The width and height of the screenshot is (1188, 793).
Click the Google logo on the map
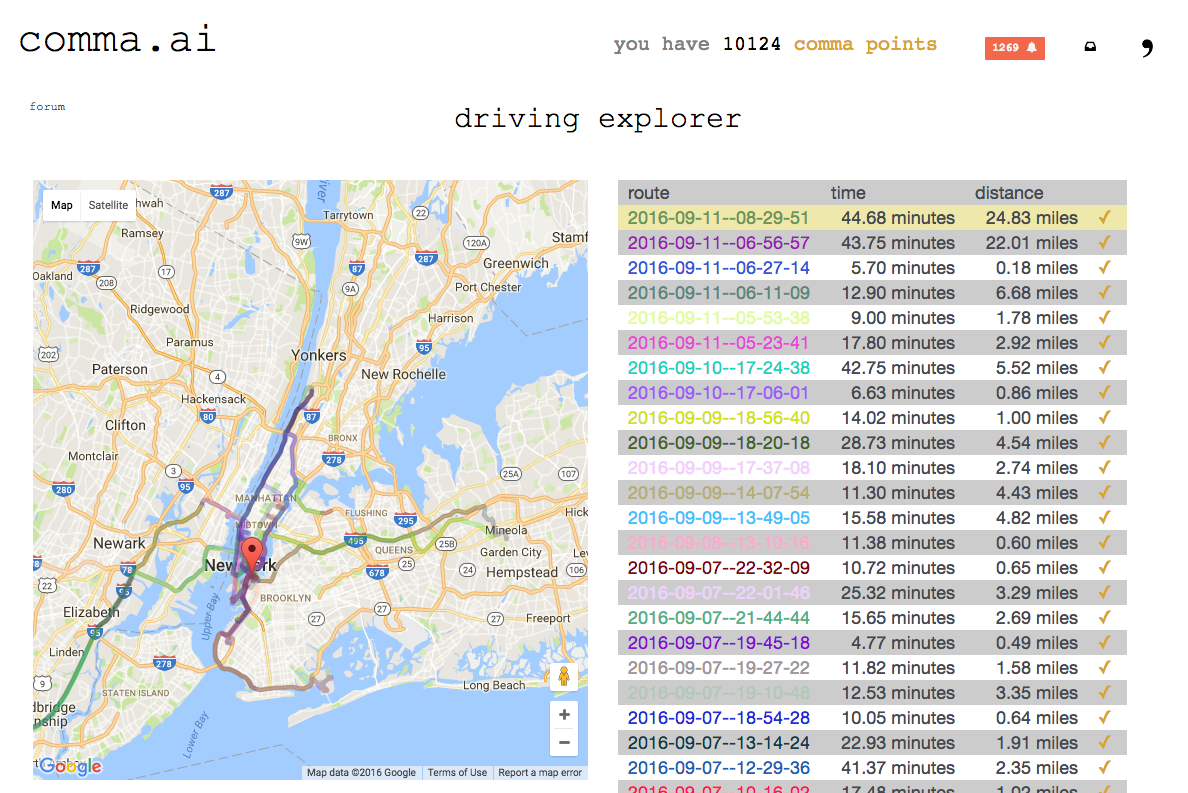coord(70,766)
